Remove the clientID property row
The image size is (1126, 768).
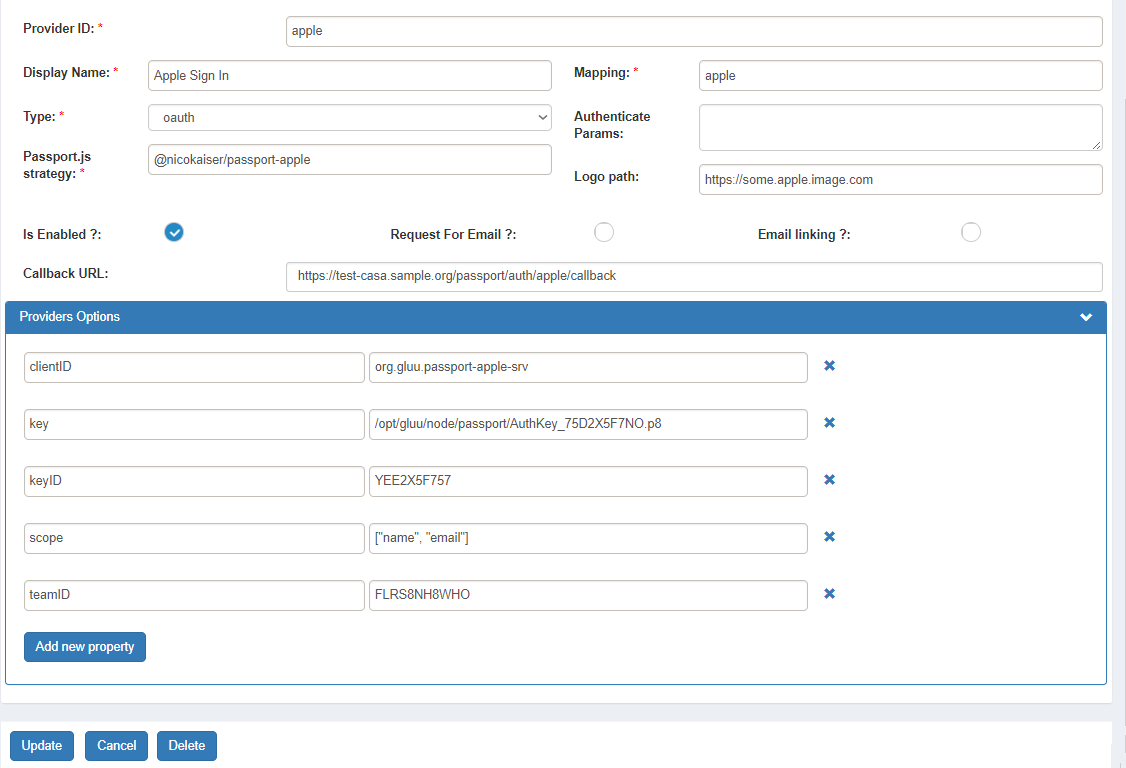829,366
